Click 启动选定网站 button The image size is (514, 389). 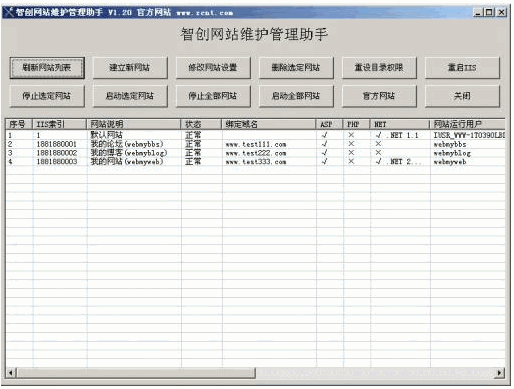click(x=130, y=96)
